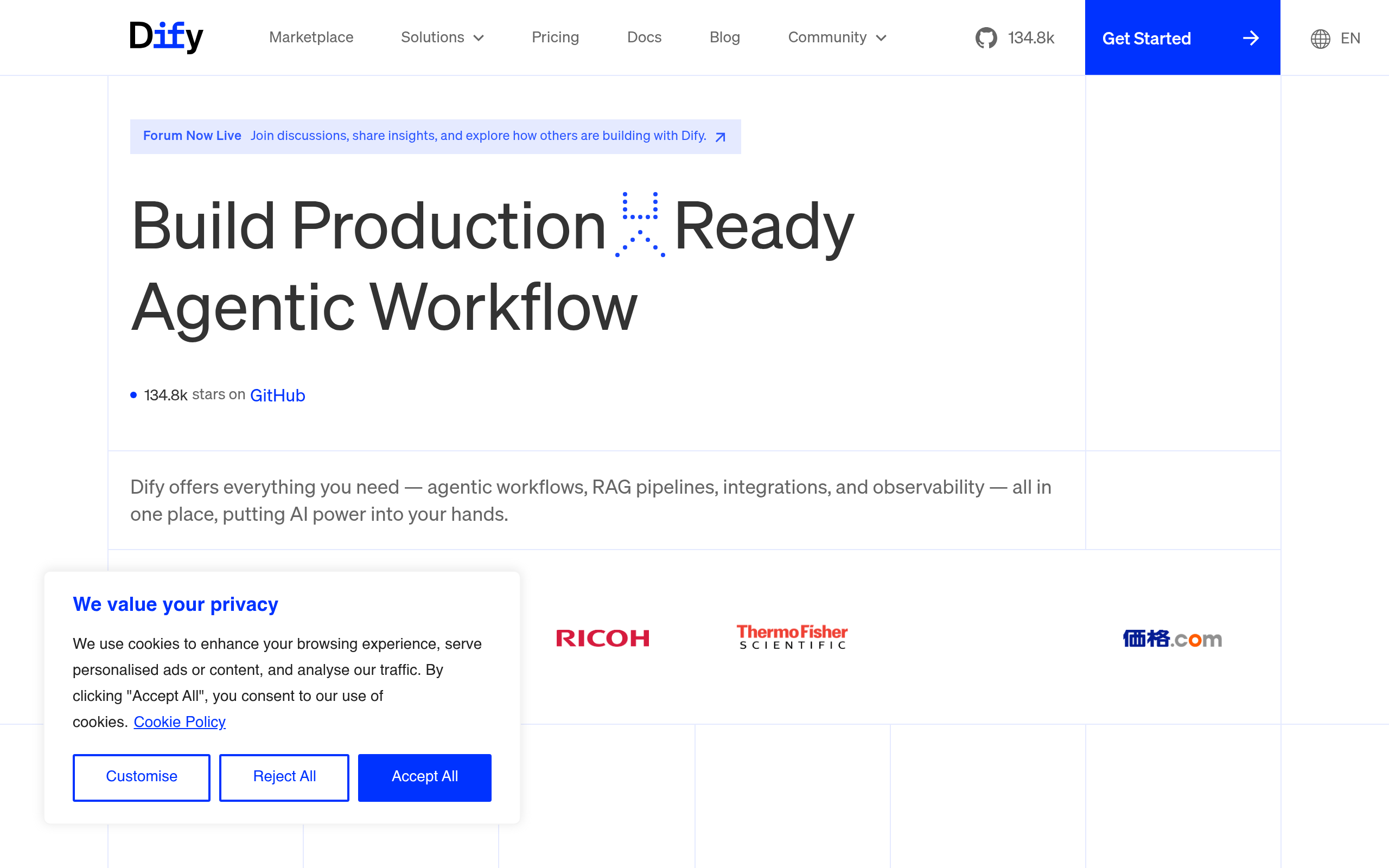Image resolution: width=1389 pixels, height=868 pixels.
Task: Follow the GitHub link under the headline
Action: pyautogui.click(x=277, y=395)
